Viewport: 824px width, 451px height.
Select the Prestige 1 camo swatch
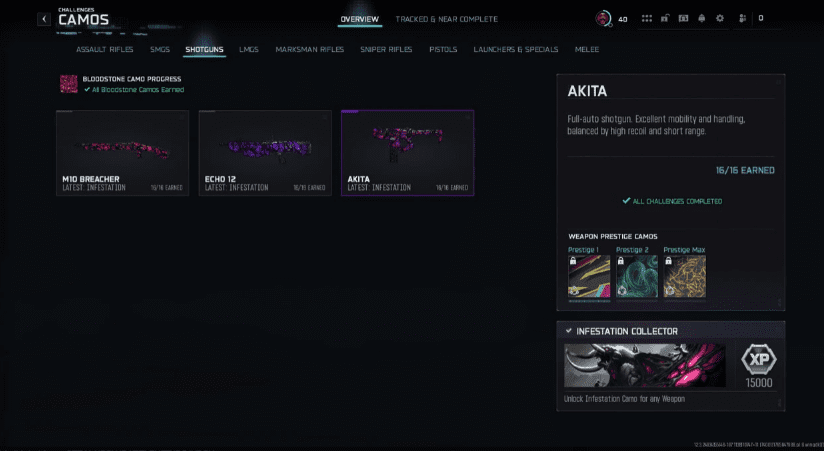pyautogui.click(x=588, y=277)
